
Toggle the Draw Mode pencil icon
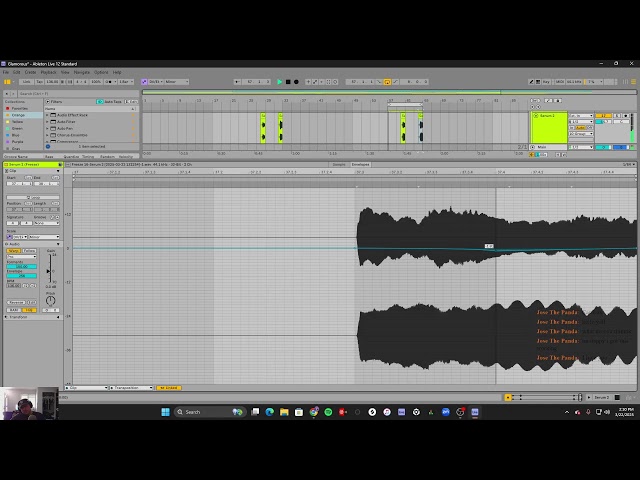(x=531, y=82)
